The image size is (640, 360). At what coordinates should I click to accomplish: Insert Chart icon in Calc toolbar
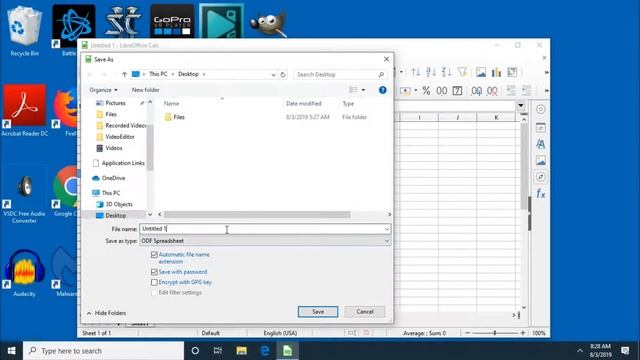(496, 73)
